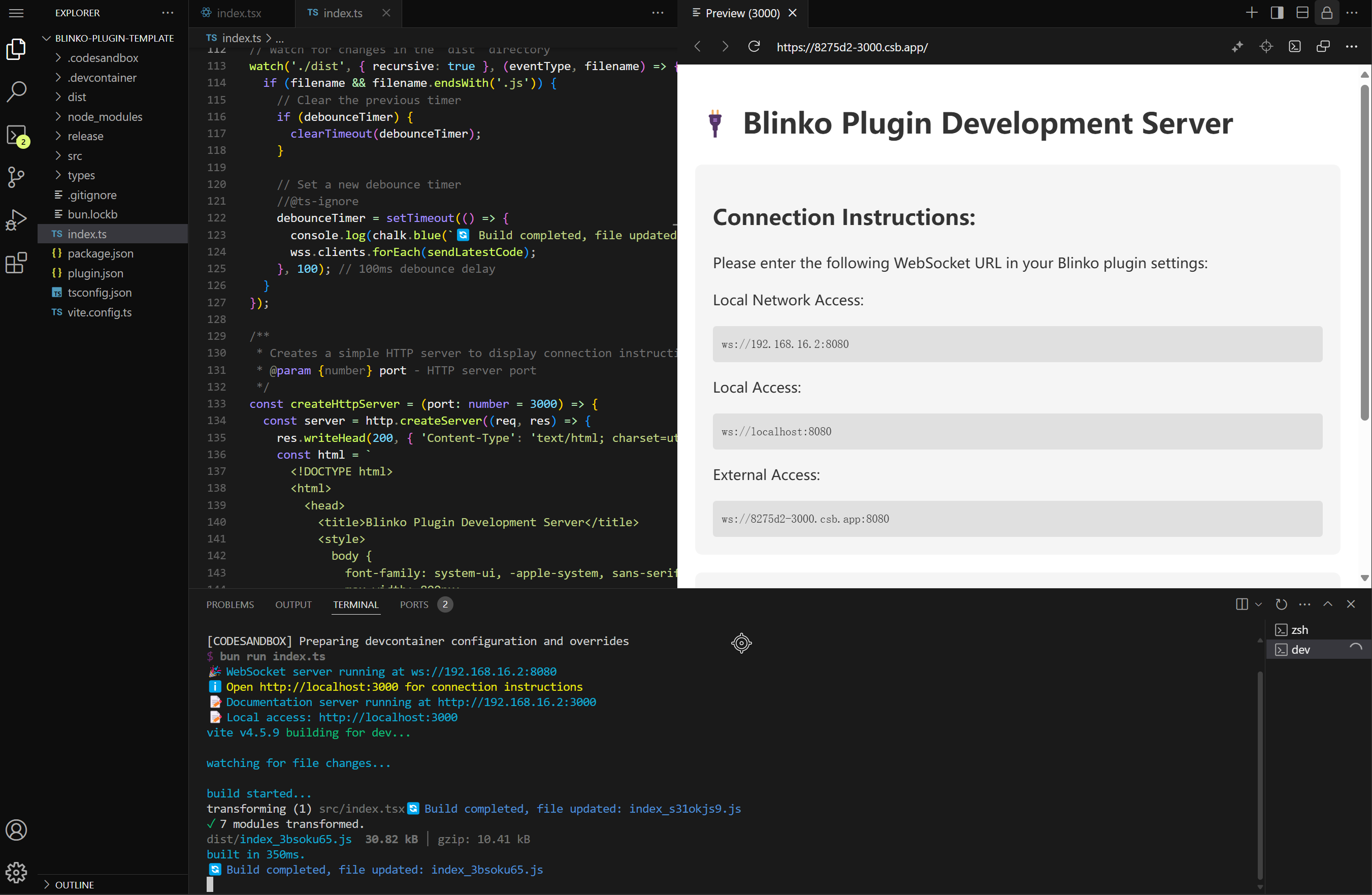1372x895 pixels.
Task: Open the Source Control view
Action: click(16, 177)
